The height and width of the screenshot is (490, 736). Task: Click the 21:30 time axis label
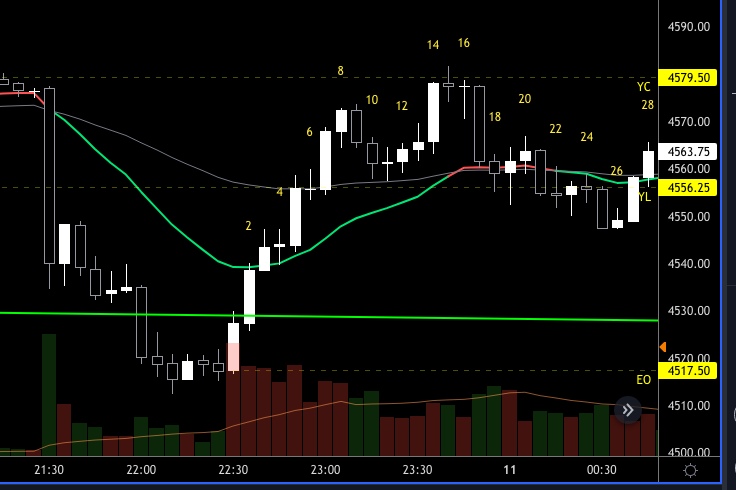[x=49, y=470]
